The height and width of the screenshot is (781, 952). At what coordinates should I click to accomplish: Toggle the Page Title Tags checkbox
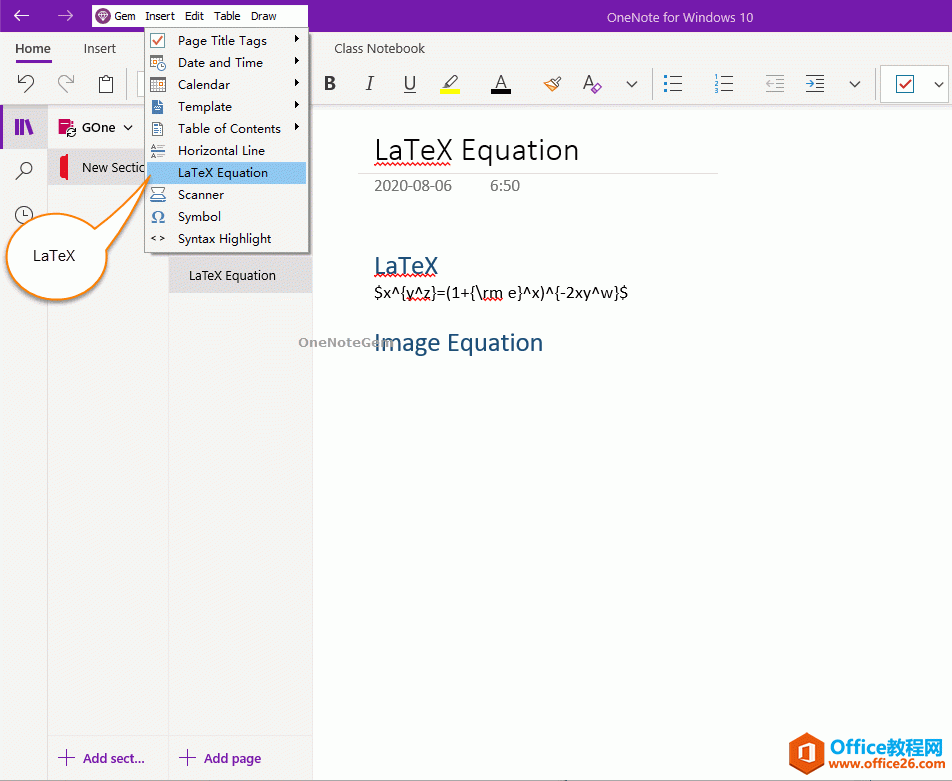pos(157,40)
